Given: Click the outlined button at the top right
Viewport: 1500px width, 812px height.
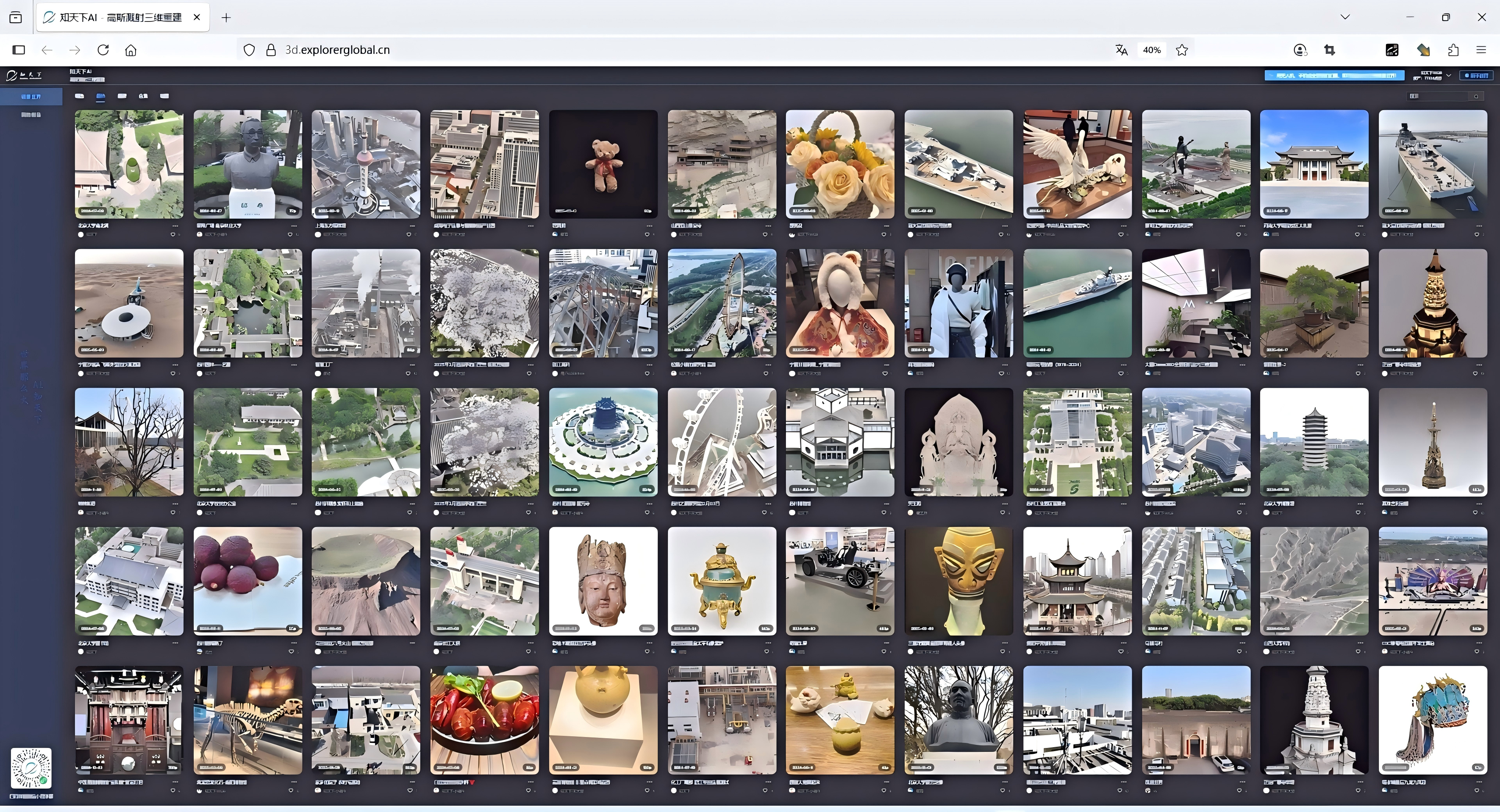Looking at the screenshot, I should pyautogui.click(x=1476, y=75).
